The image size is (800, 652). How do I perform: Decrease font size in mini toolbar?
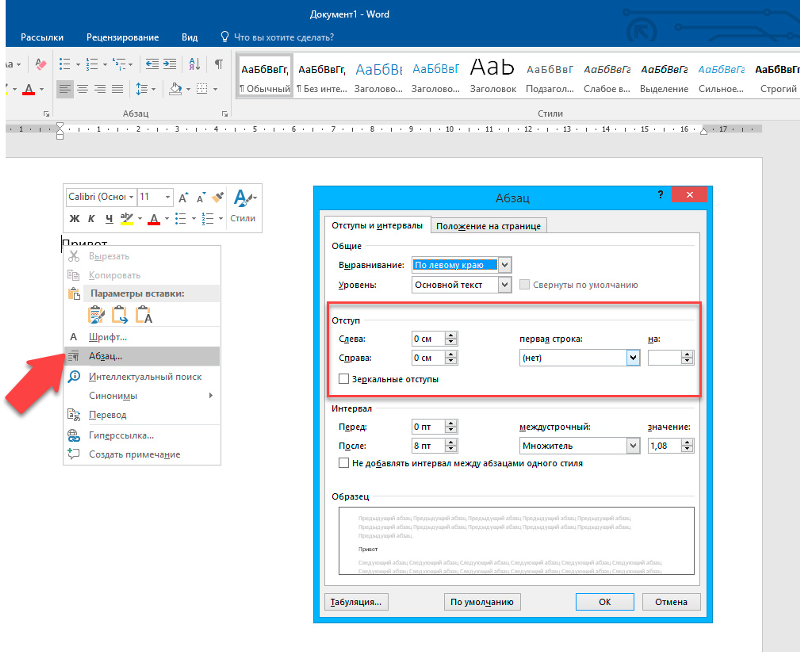coord(201,197)
